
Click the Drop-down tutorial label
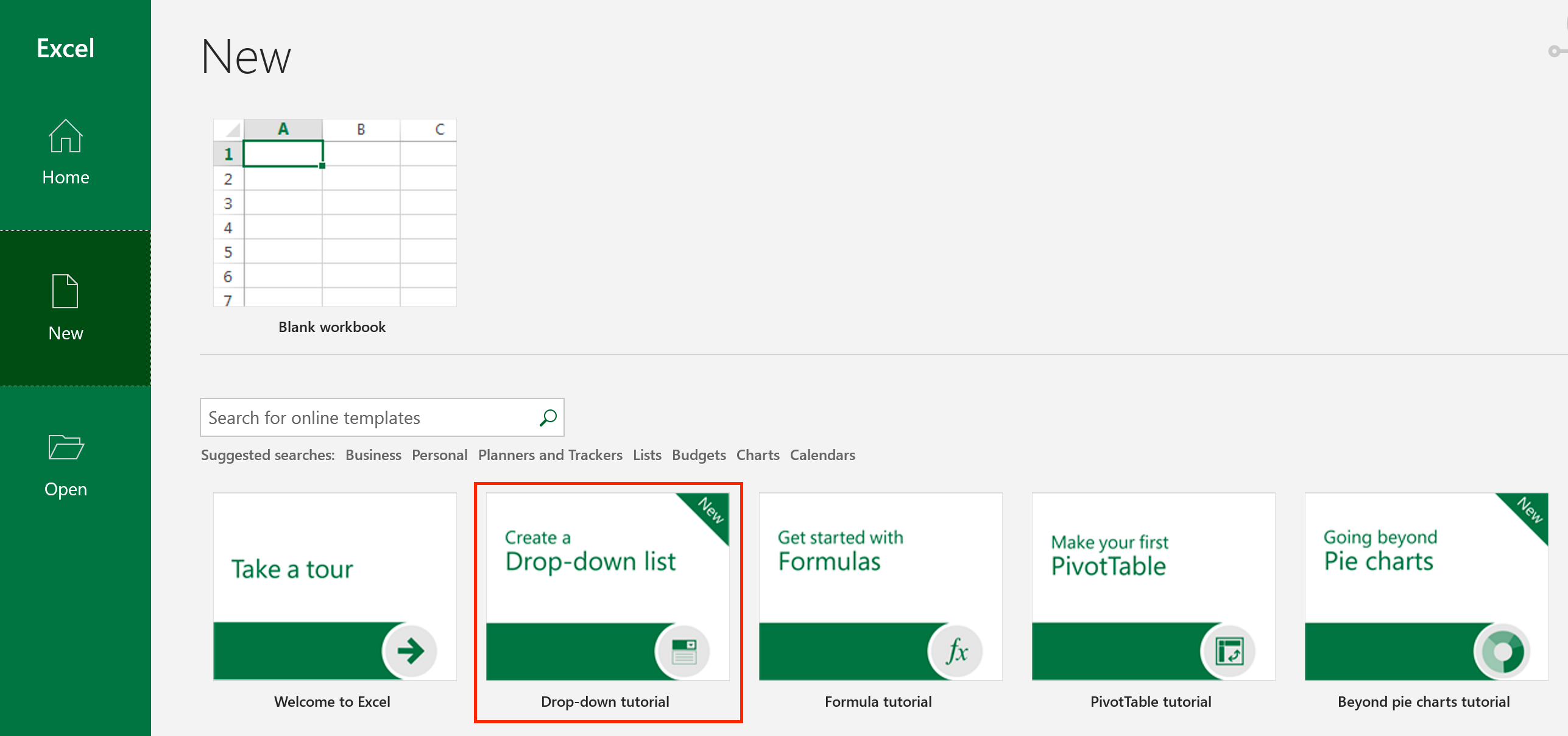coord(605,702)
